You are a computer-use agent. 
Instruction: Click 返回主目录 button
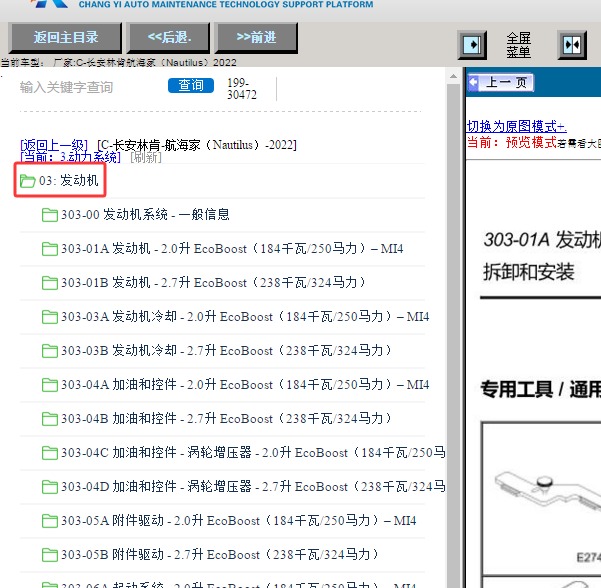[x=65, y=38]
